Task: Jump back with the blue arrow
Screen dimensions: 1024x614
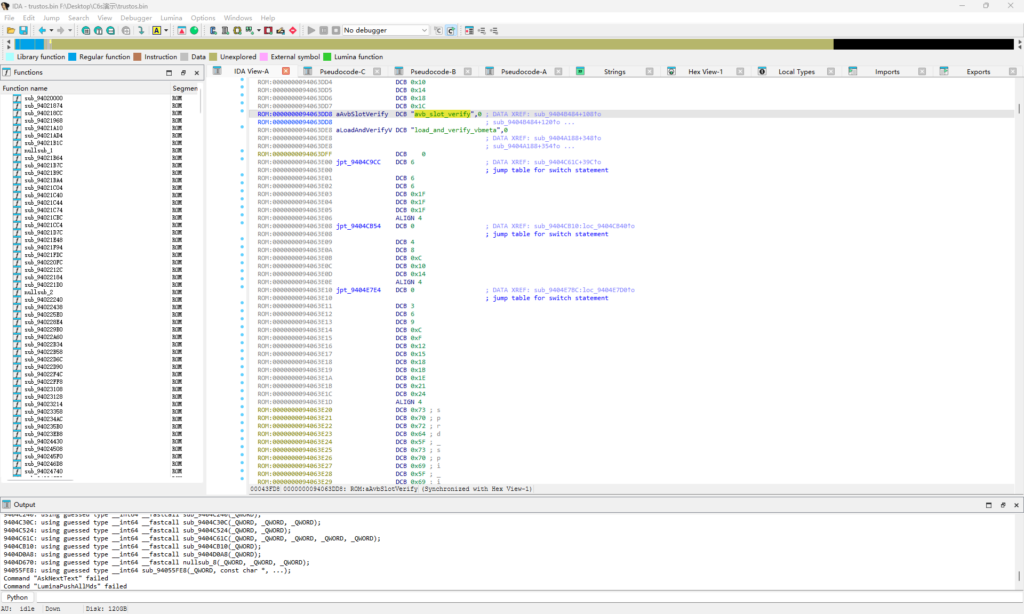Action: pyautogui.click(x=42, y=31)
